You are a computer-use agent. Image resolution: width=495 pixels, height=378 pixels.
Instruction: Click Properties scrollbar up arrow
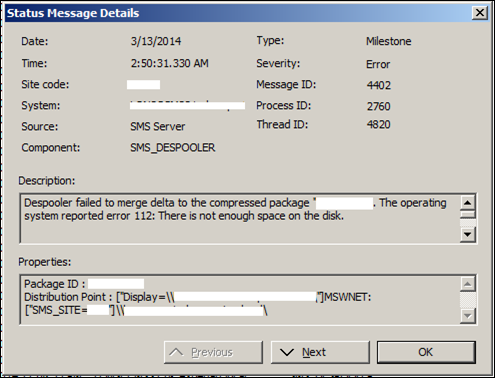[x=468, y=284]
